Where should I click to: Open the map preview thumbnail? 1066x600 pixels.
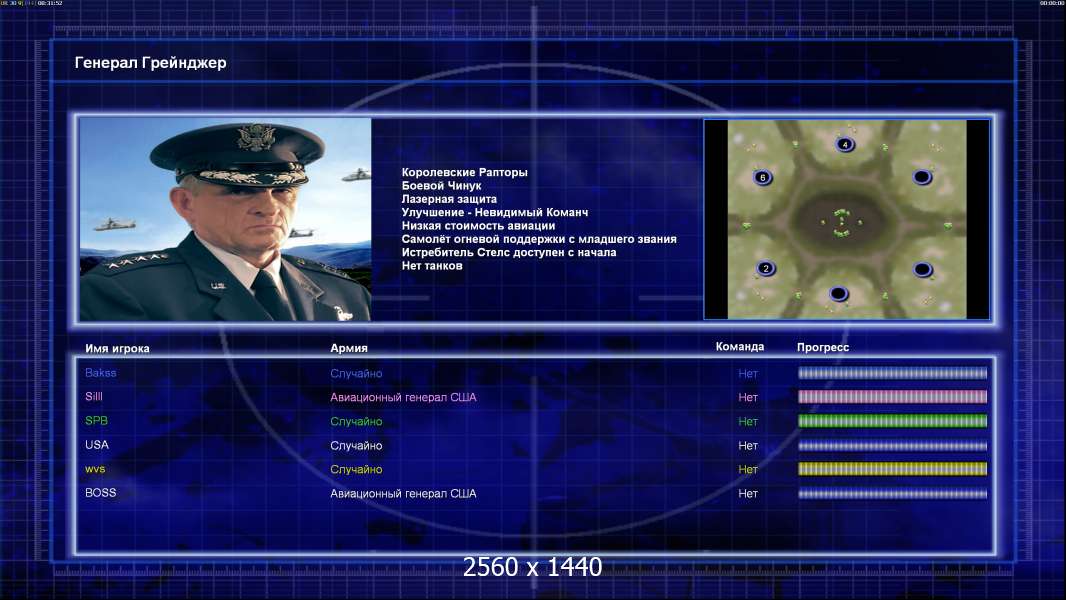coord(846,219)
